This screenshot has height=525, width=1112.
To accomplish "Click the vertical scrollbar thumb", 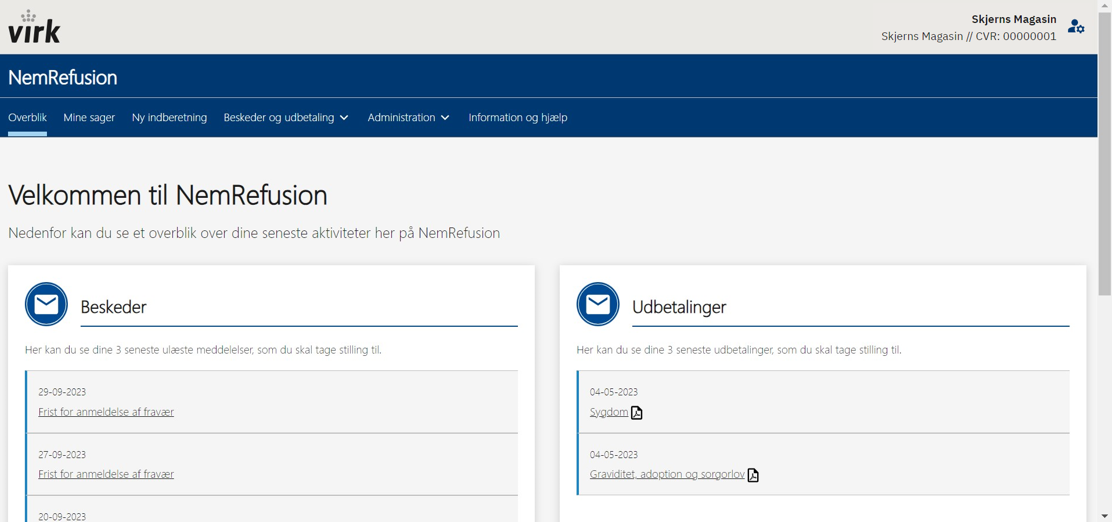I will tap(1104, 150).
